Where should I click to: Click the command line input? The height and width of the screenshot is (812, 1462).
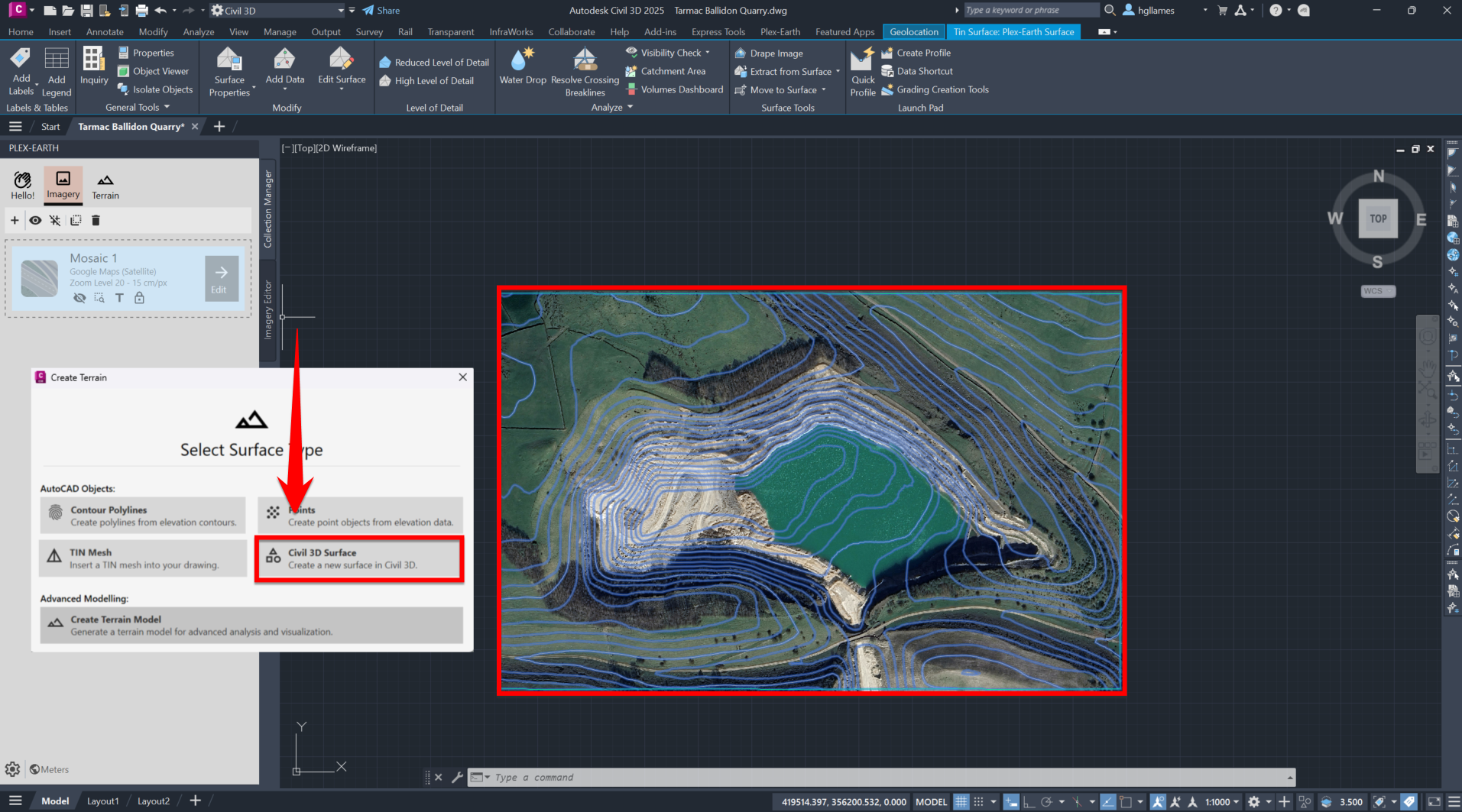(x=880, y=778)
